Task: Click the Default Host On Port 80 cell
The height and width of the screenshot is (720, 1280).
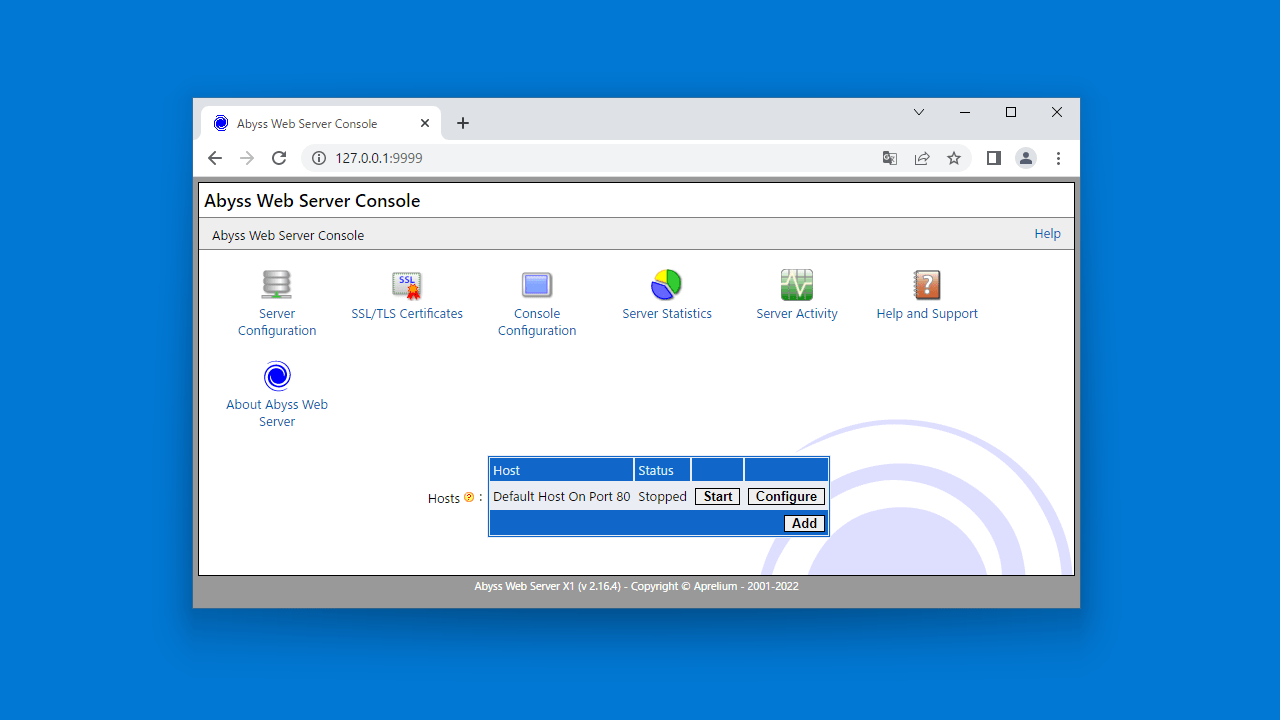Action: click(x=562, y=497)
